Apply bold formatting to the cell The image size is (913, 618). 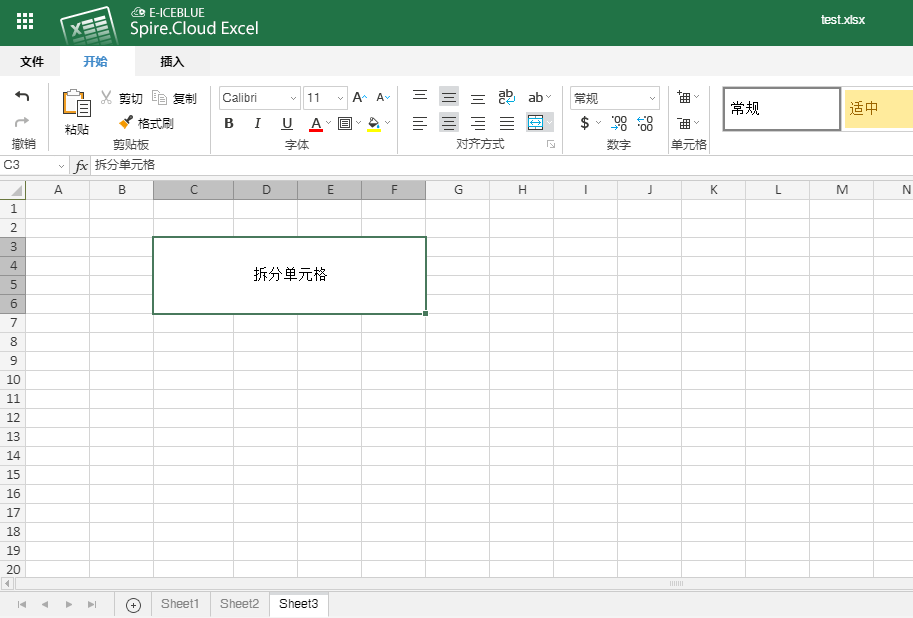[x=229, y=123]
